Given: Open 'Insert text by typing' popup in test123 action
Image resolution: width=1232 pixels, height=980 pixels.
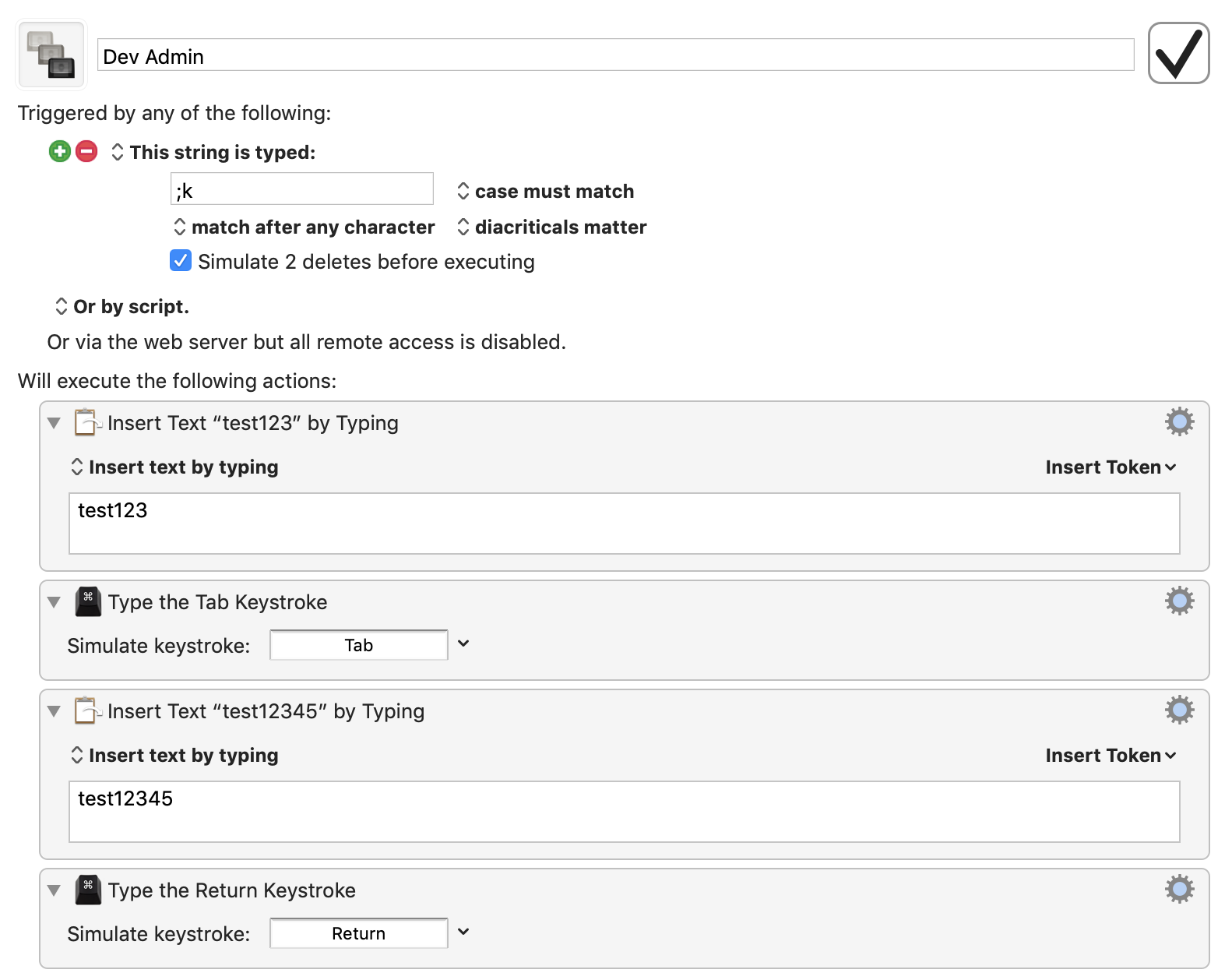Looking at the screenshot, I should click(174, 467).
